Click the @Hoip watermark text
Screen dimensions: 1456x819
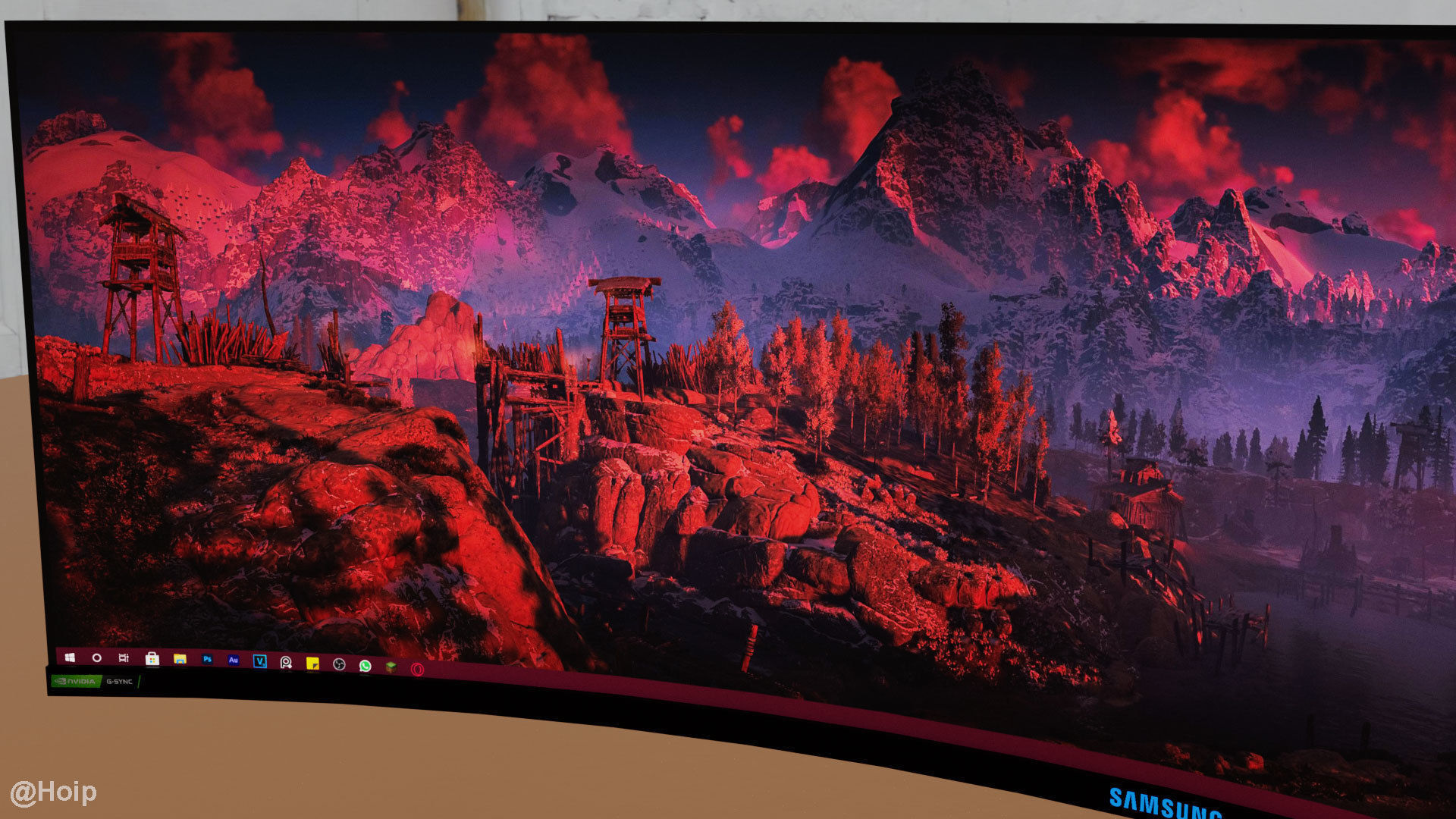tap(53, 792)
